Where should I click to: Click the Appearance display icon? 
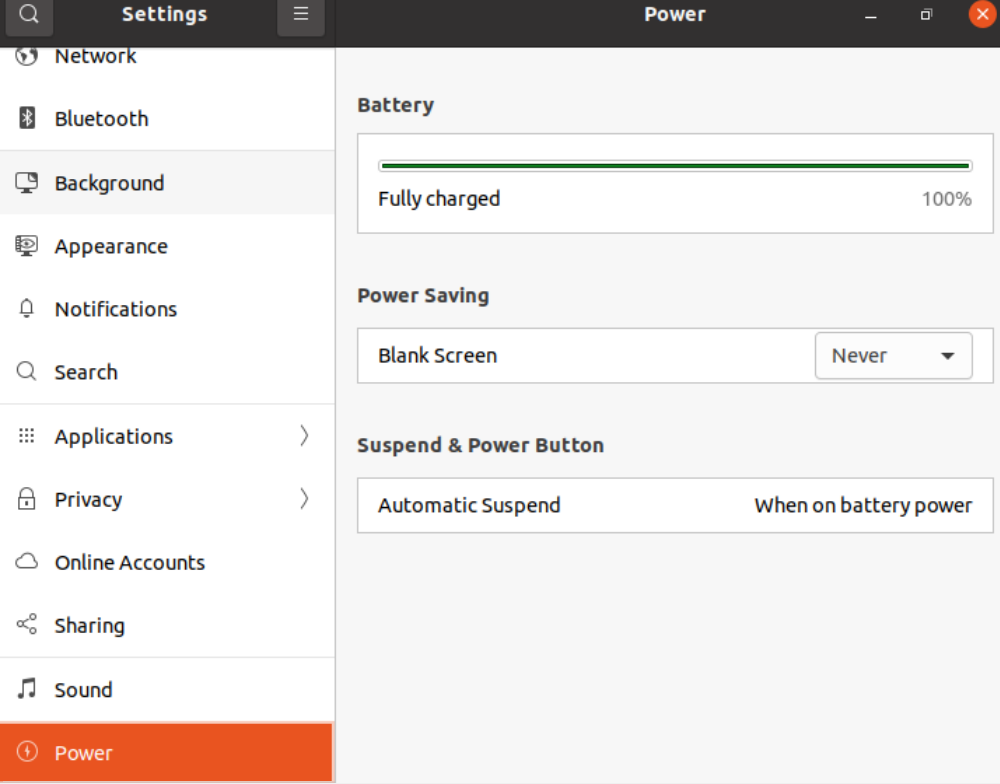tap(27, 246)
